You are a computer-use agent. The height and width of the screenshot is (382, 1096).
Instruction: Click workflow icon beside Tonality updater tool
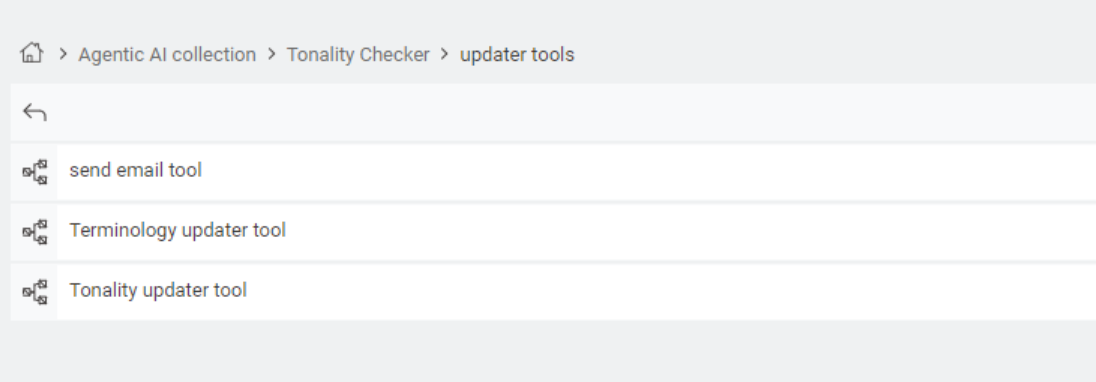(34, 292)
